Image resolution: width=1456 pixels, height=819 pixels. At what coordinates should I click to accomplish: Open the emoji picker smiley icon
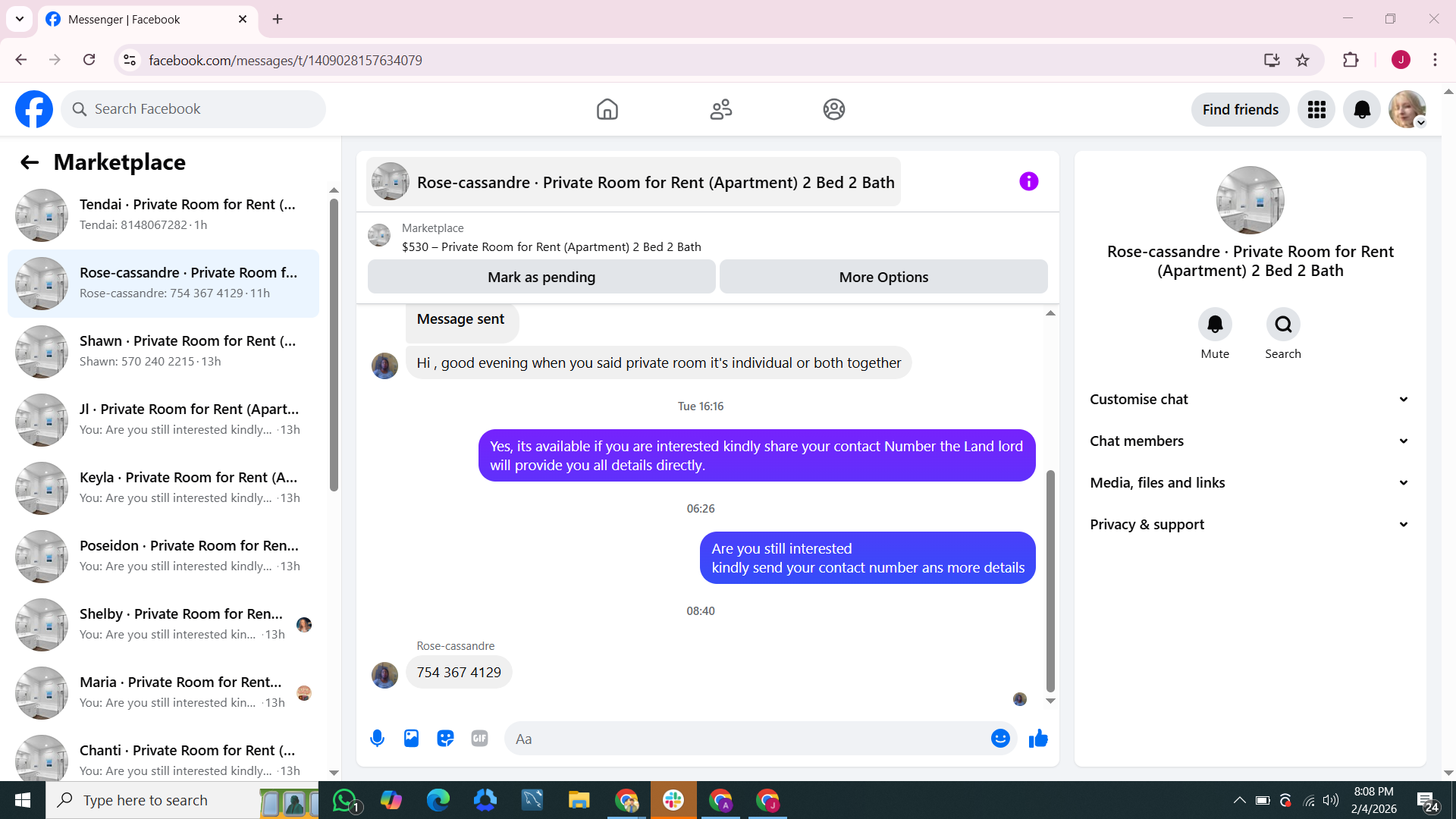1000,738
